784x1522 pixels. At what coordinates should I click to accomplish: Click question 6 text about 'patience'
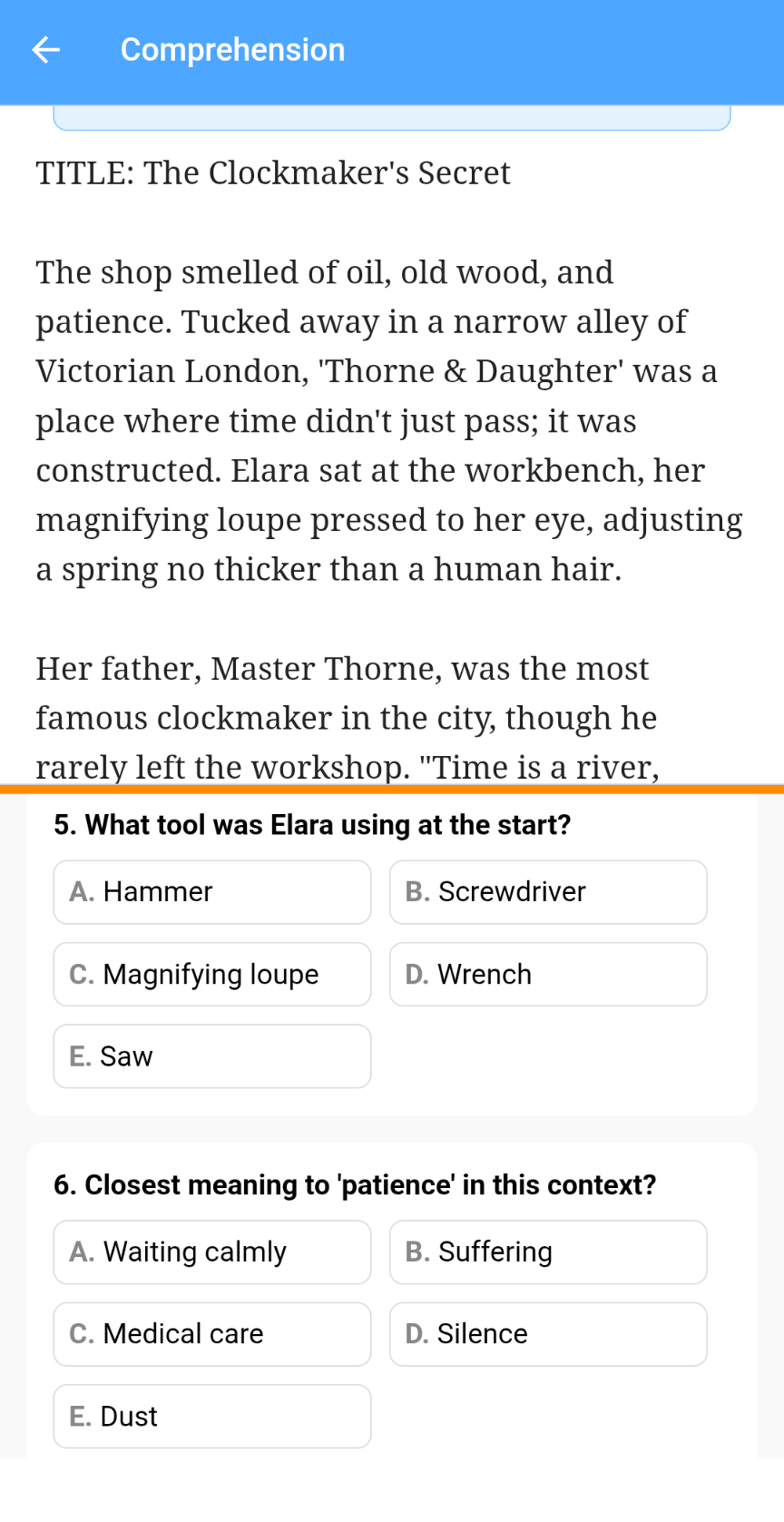pos(354,1185)
